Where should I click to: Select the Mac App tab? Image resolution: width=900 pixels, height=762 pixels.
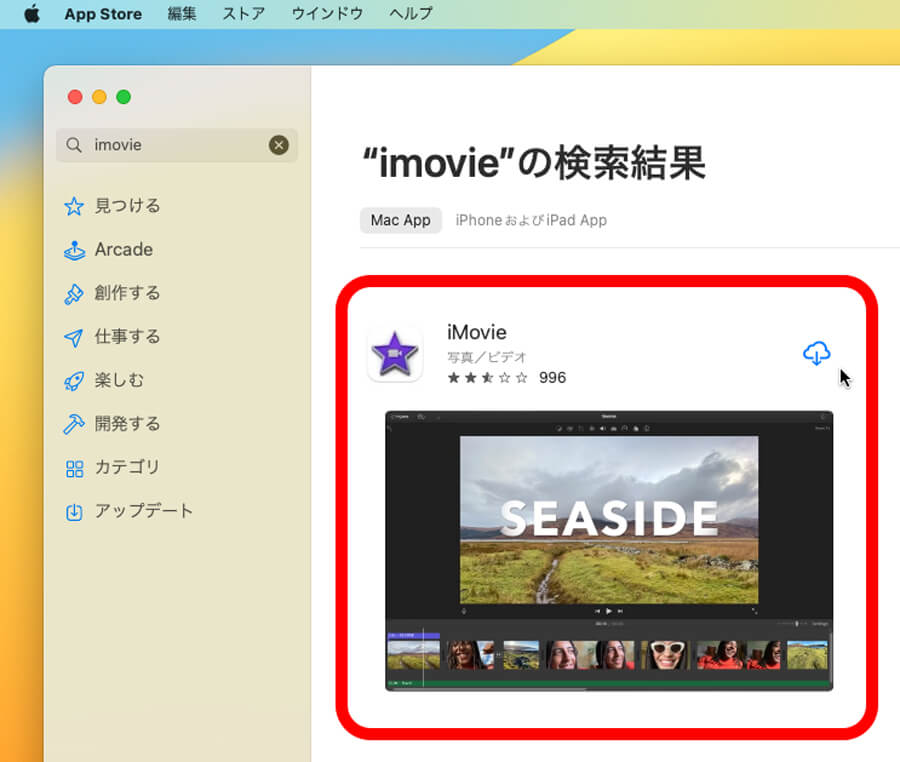coord(401,220)
